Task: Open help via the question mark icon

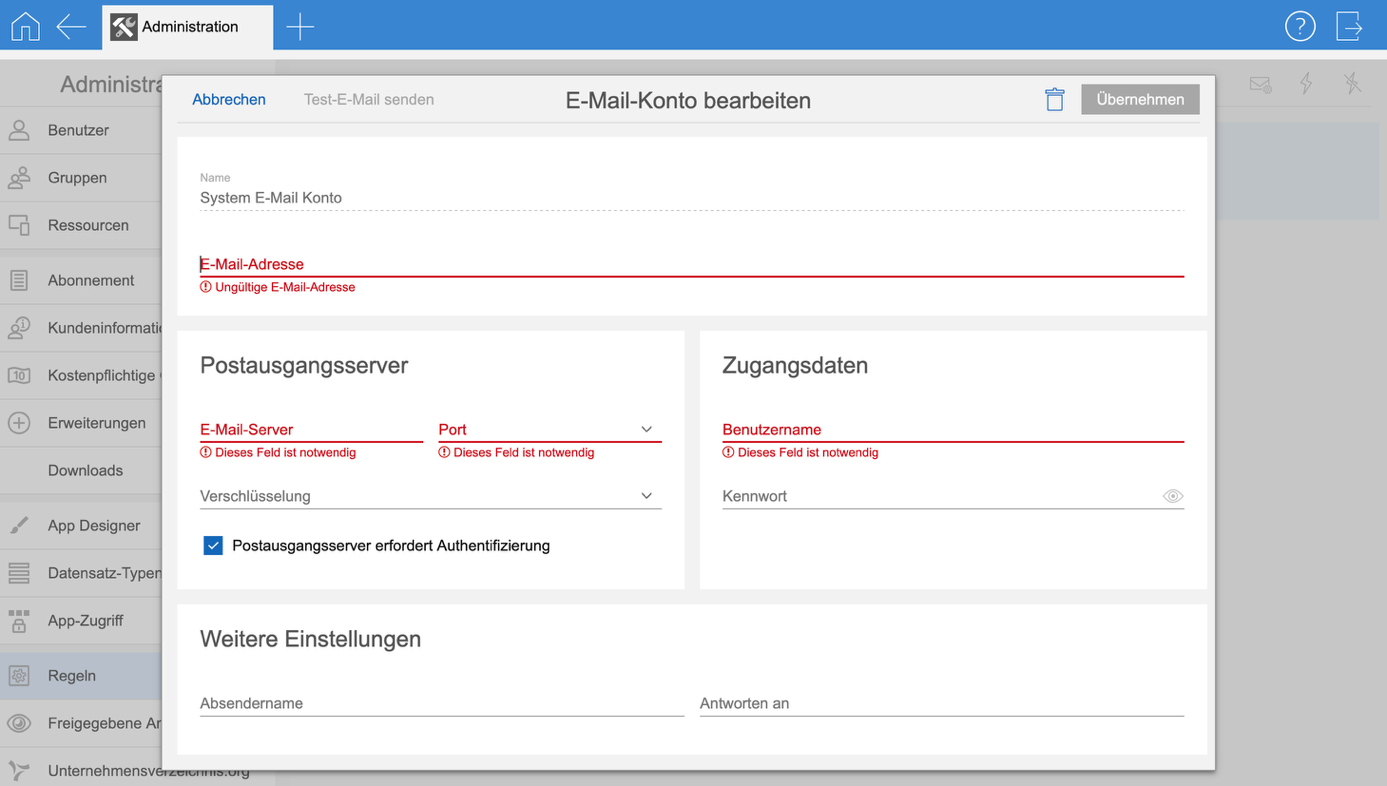Action: (x=1299, y=26)
